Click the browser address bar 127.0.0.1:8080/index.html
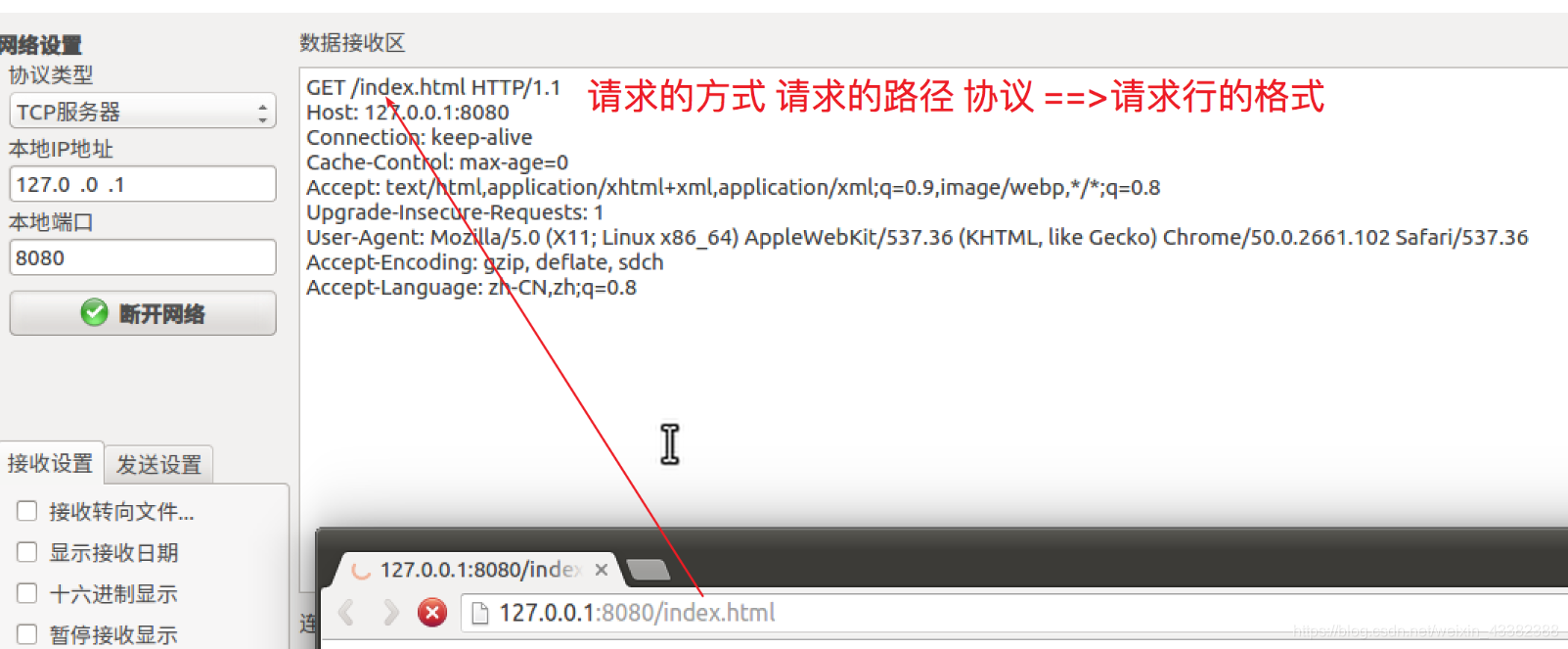The height and width of the screenshot is (649, 1568). 1013,613
